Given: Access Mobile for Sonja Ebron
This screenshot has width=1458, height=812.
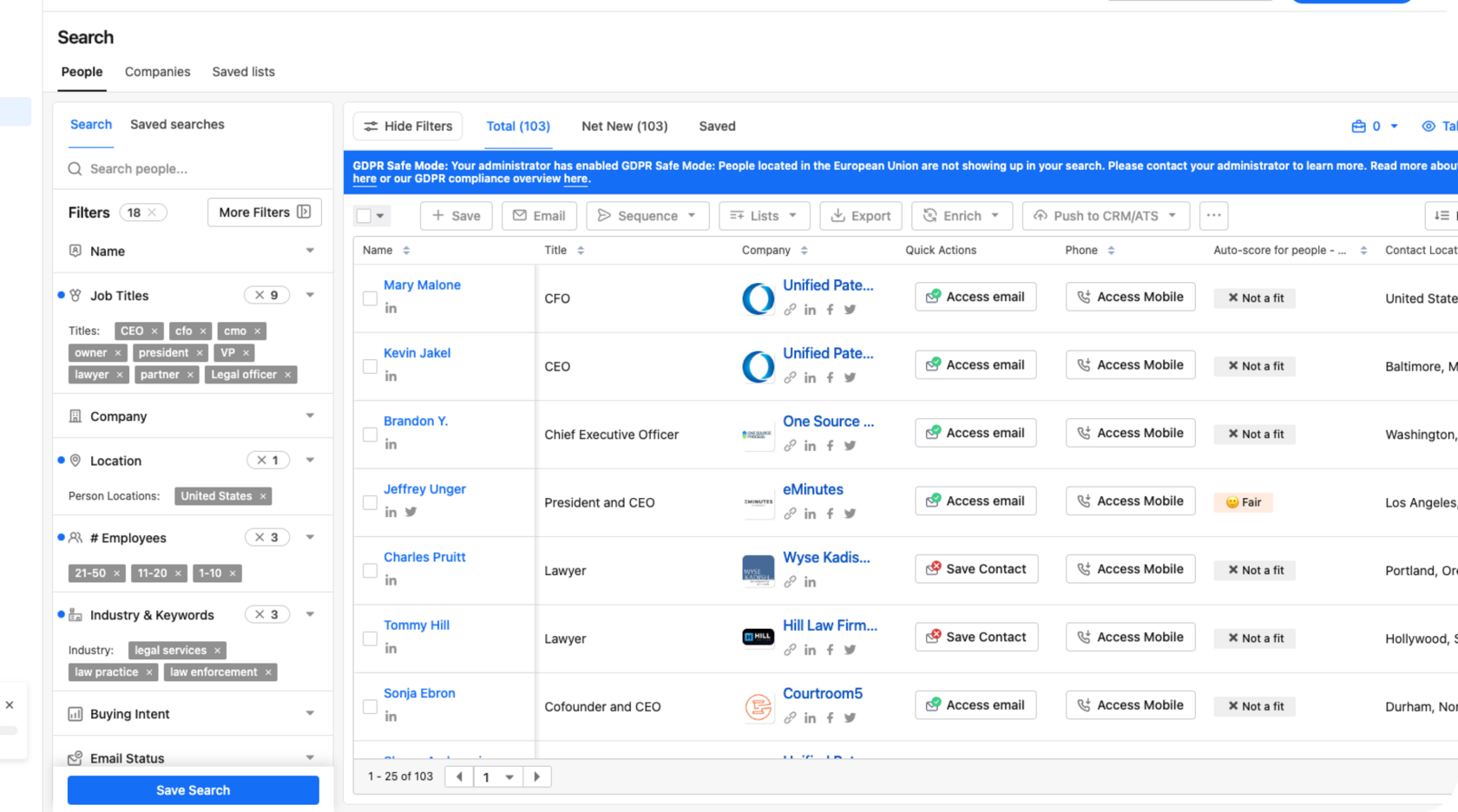Looking at the screenshot, I should 1130,705.
